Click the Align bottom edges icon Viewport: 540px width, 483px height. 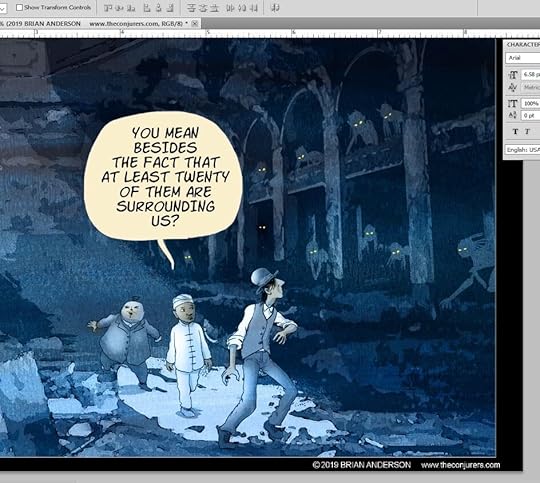(x=131, y=8)
